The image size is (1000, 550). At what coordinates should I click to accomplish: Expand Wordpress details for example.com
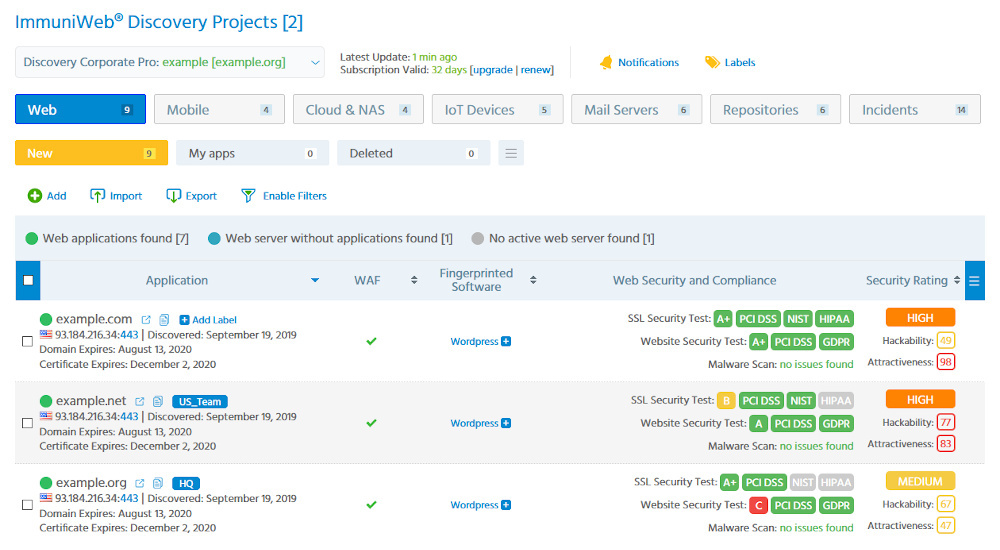tap(506, 341)
